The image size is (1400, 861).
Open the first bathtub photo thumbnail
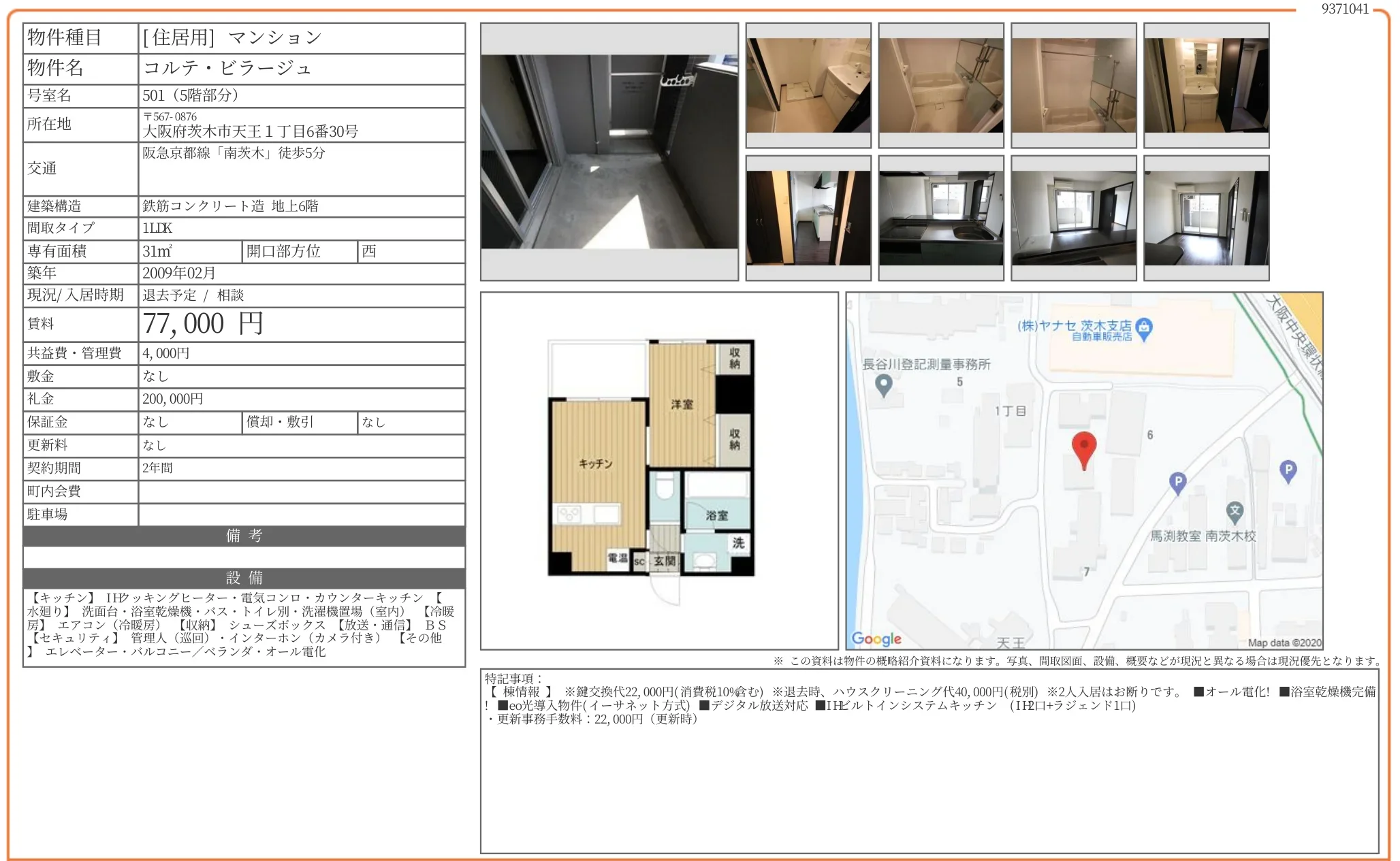(x=940, y=85)
